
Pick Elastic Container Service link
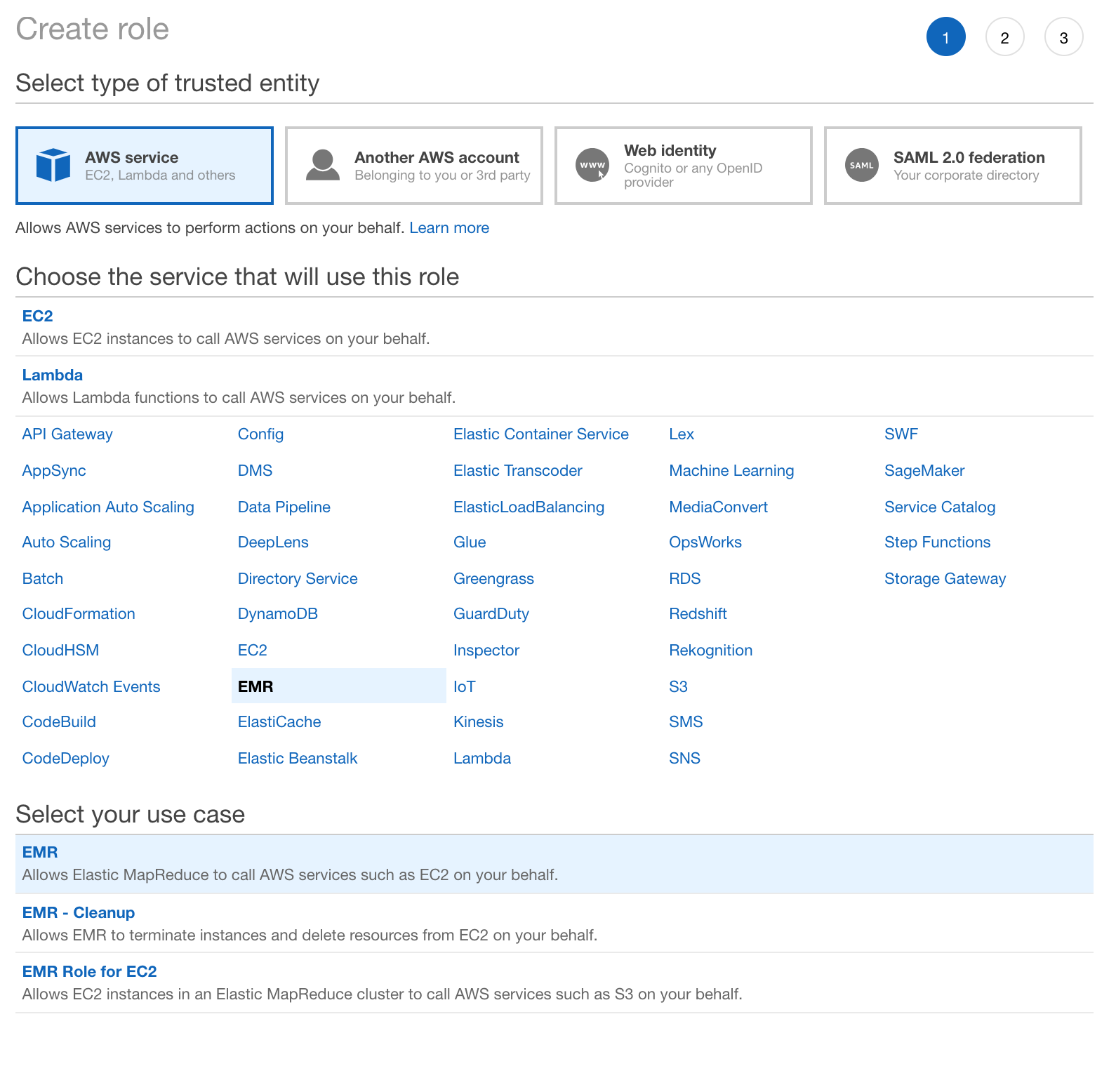pyautogui.click(x=541, y=434)
